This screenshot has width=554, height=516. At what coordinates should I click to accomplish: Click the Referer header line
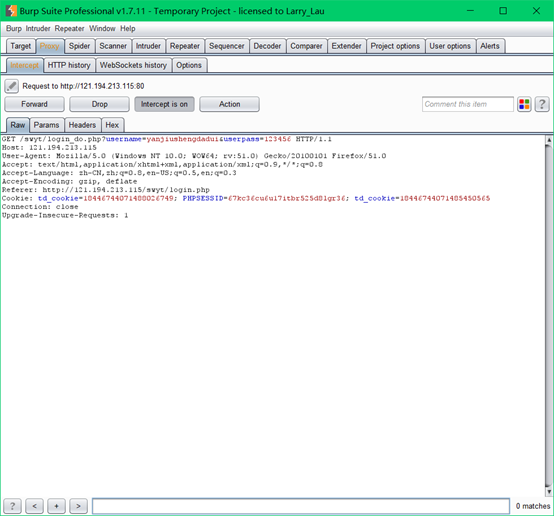[x=106, y=190]
